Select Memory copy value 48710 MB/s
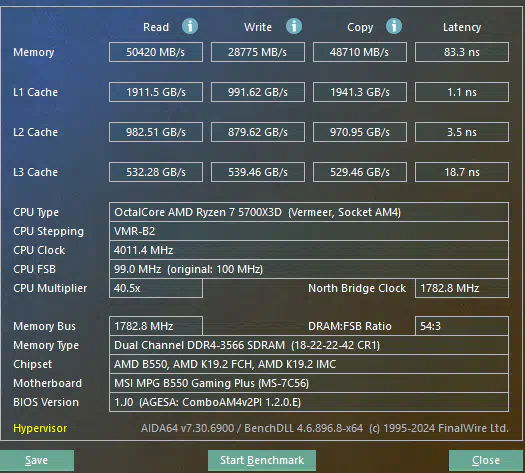 click(x=360, y=52)
